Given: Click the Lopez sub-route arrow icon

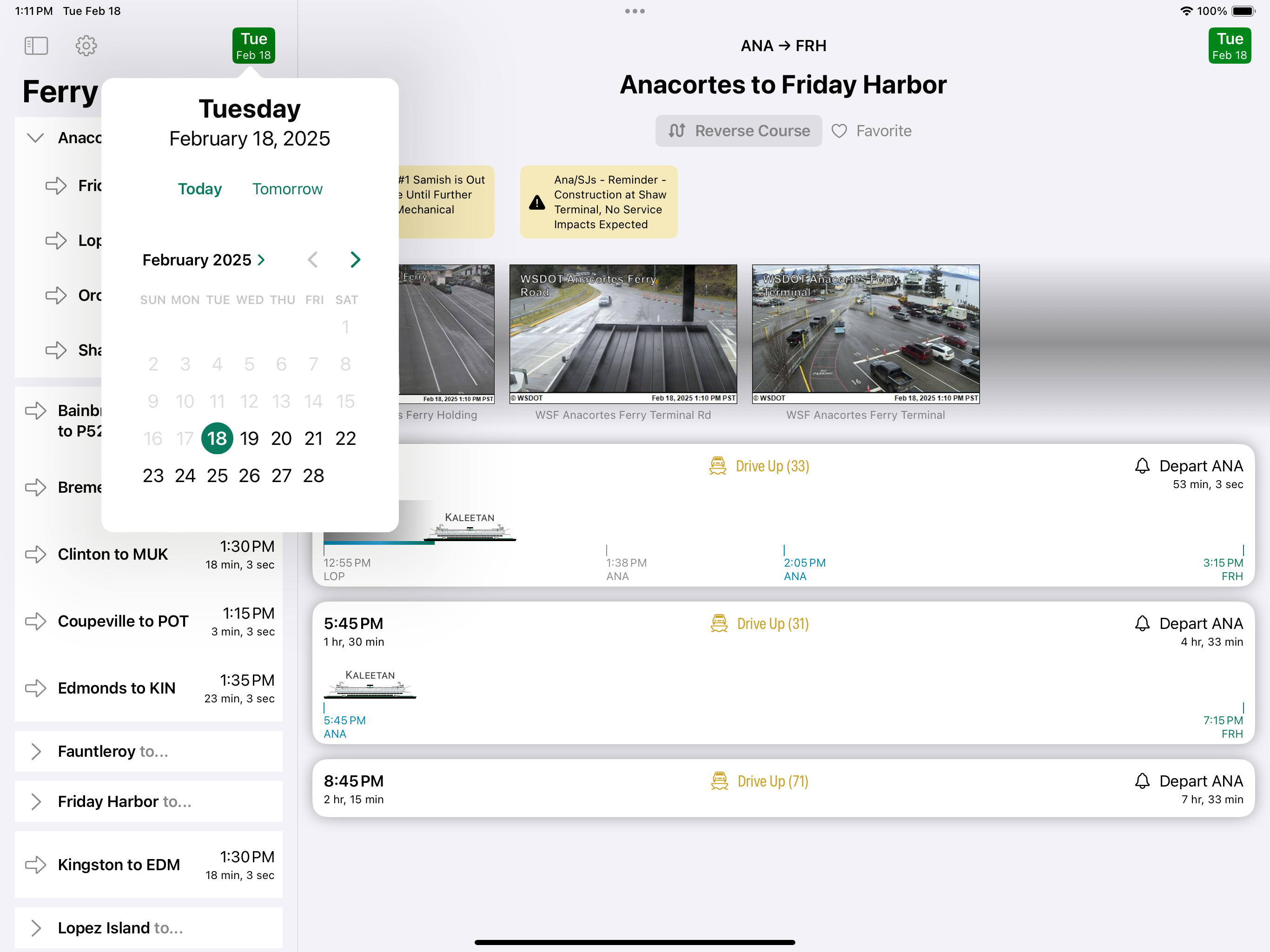Looking at the screenshot, I should point(56,241).
